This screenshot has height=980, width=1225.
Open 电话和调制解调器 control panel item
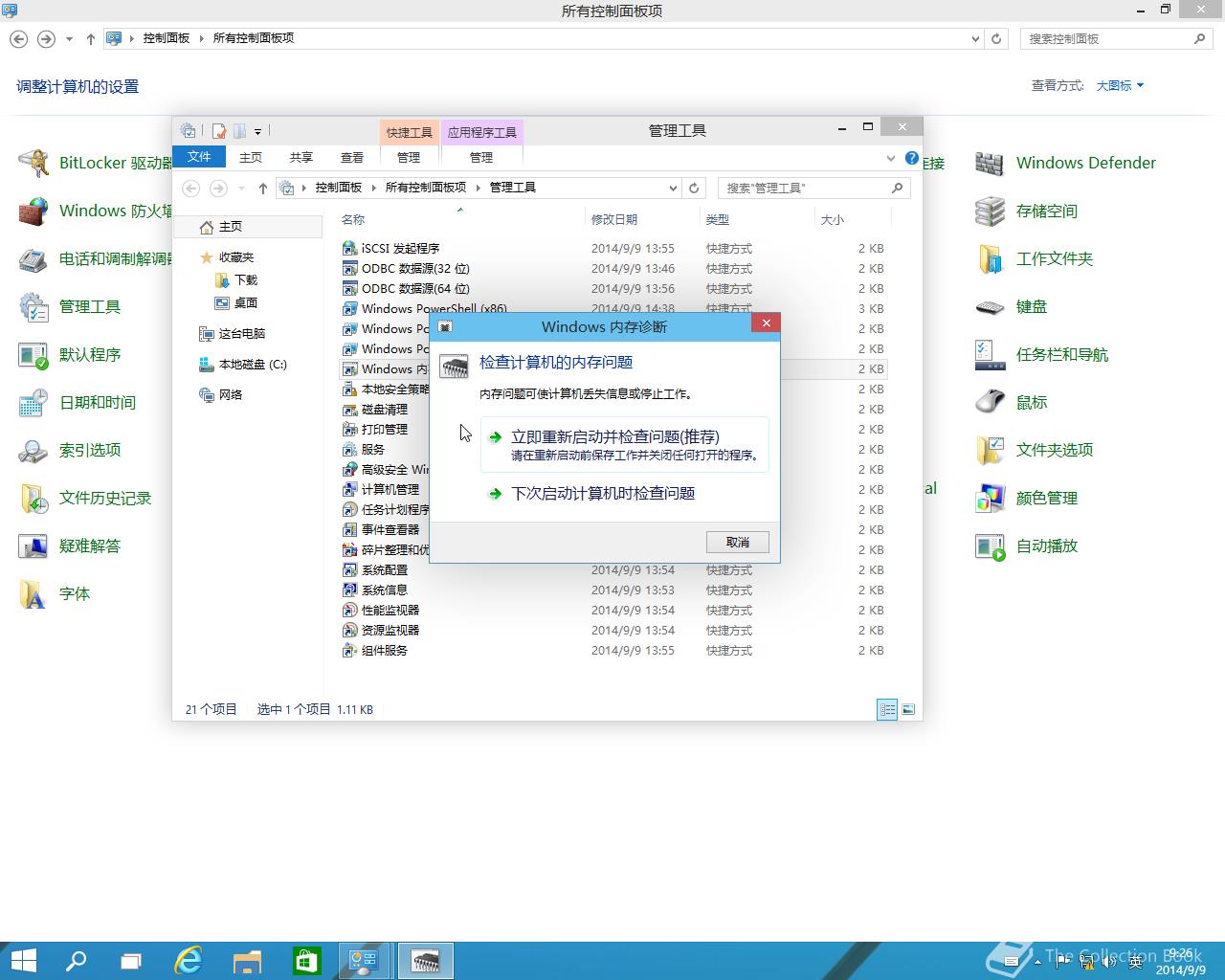click(x=96, y=258)
